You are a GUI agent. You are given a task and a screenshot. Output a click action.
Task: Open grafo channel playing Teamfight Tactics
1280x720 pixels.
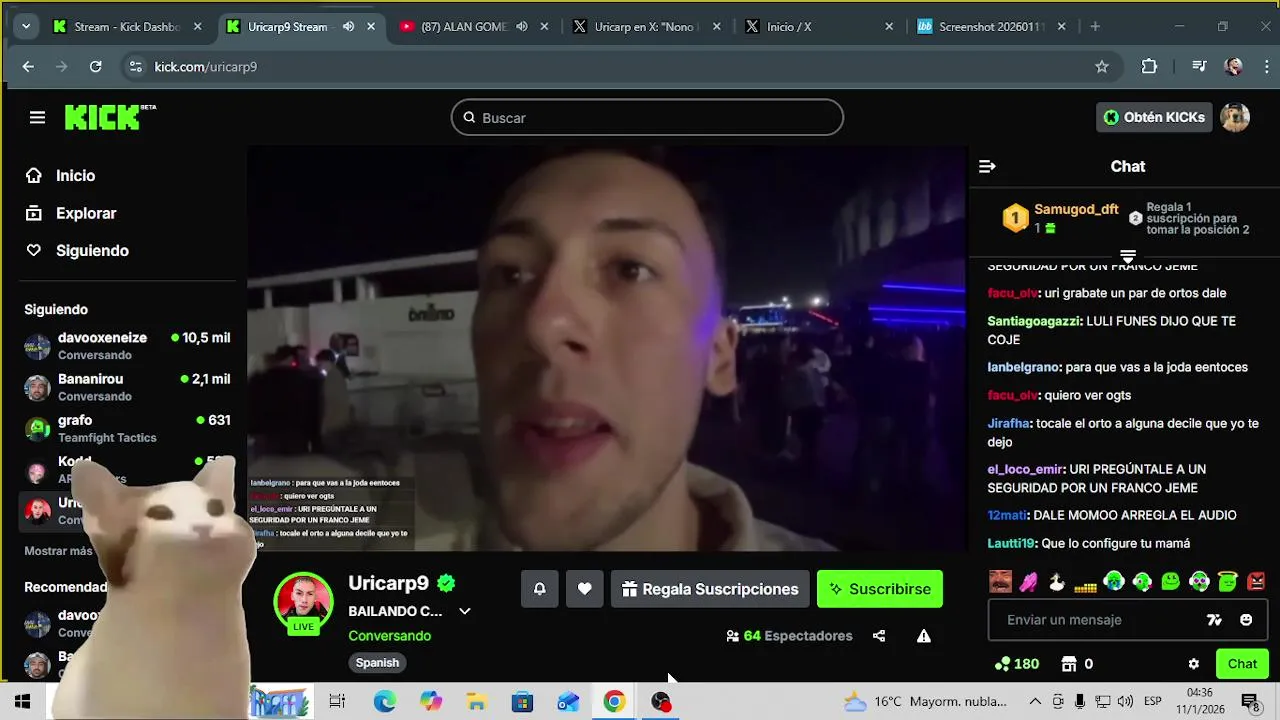[x=128, y=428]
